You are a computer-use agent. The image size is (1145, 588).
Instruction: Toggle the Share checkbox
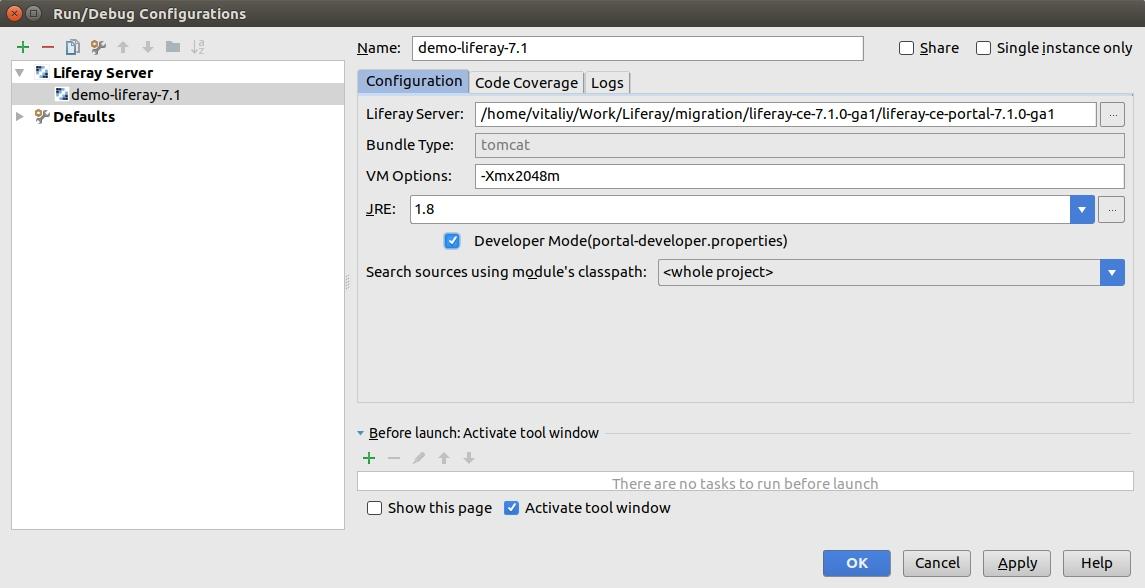pos(906,48)
